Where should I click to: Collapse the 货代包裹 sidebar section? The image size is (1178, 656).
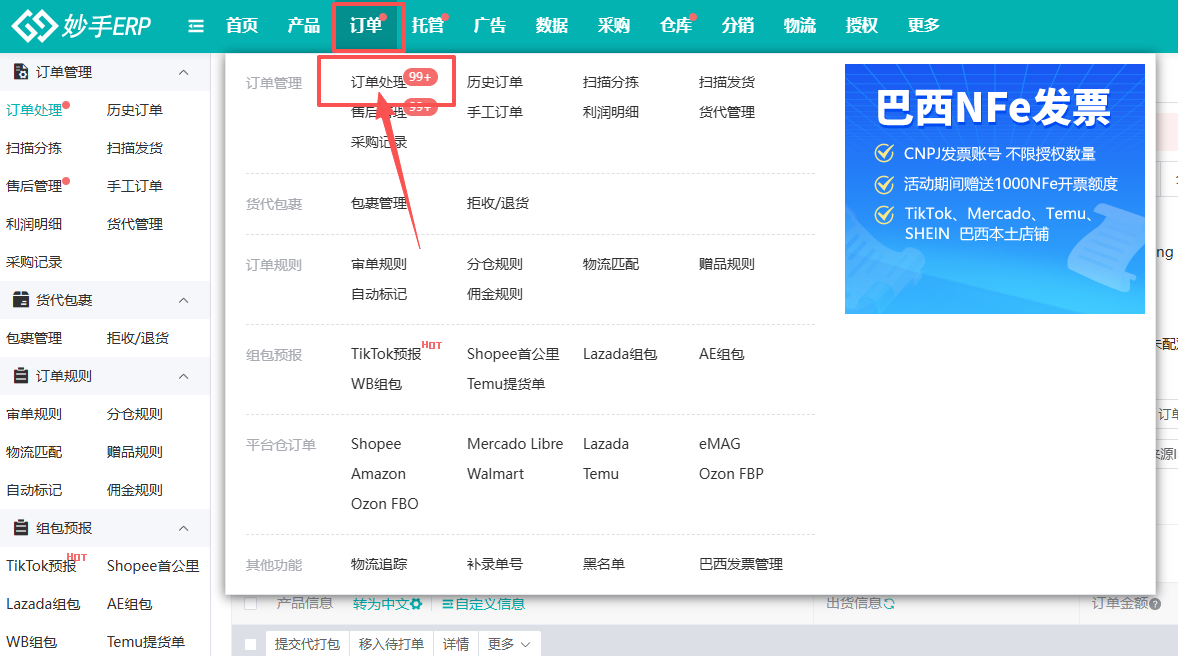[183, 300]
